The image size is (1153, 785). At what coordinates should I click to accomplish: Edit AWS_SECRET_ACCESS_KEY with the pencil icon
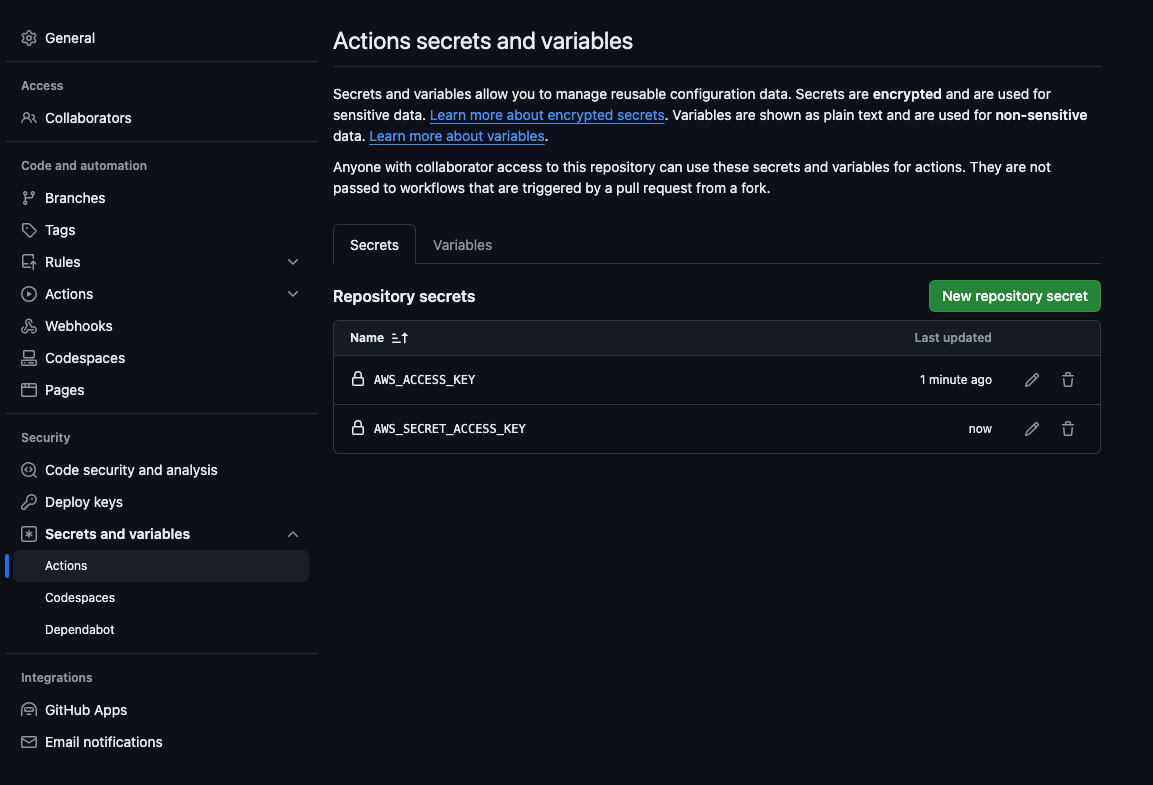point(1032,429)
